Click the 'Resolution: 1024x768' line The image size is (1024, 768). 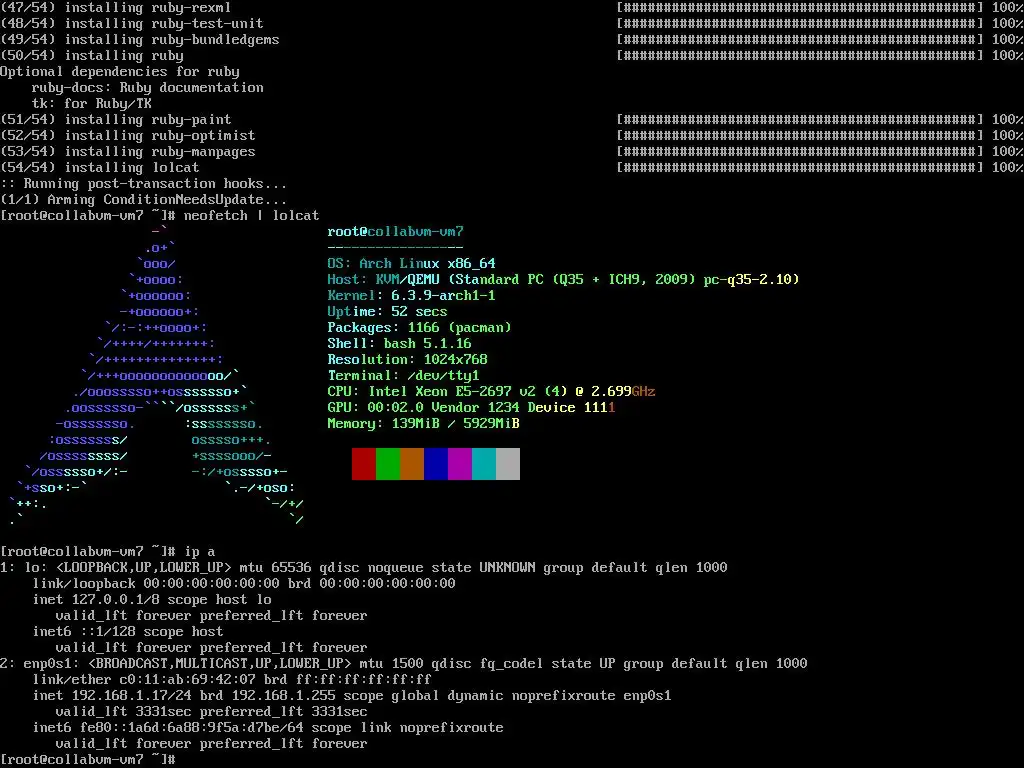pyautogui.click(x=408, y=359)
